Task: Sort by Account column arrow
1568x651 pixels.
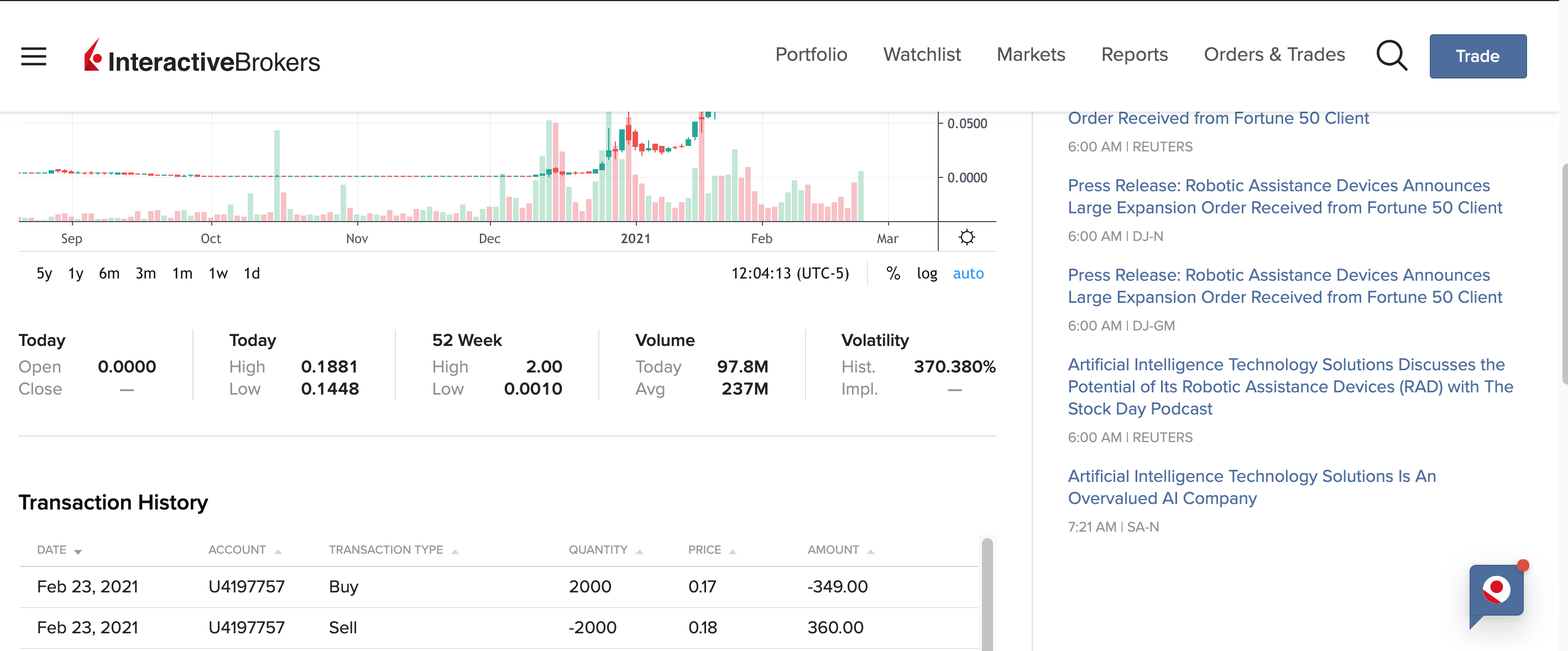Action: tap(278, 551)
